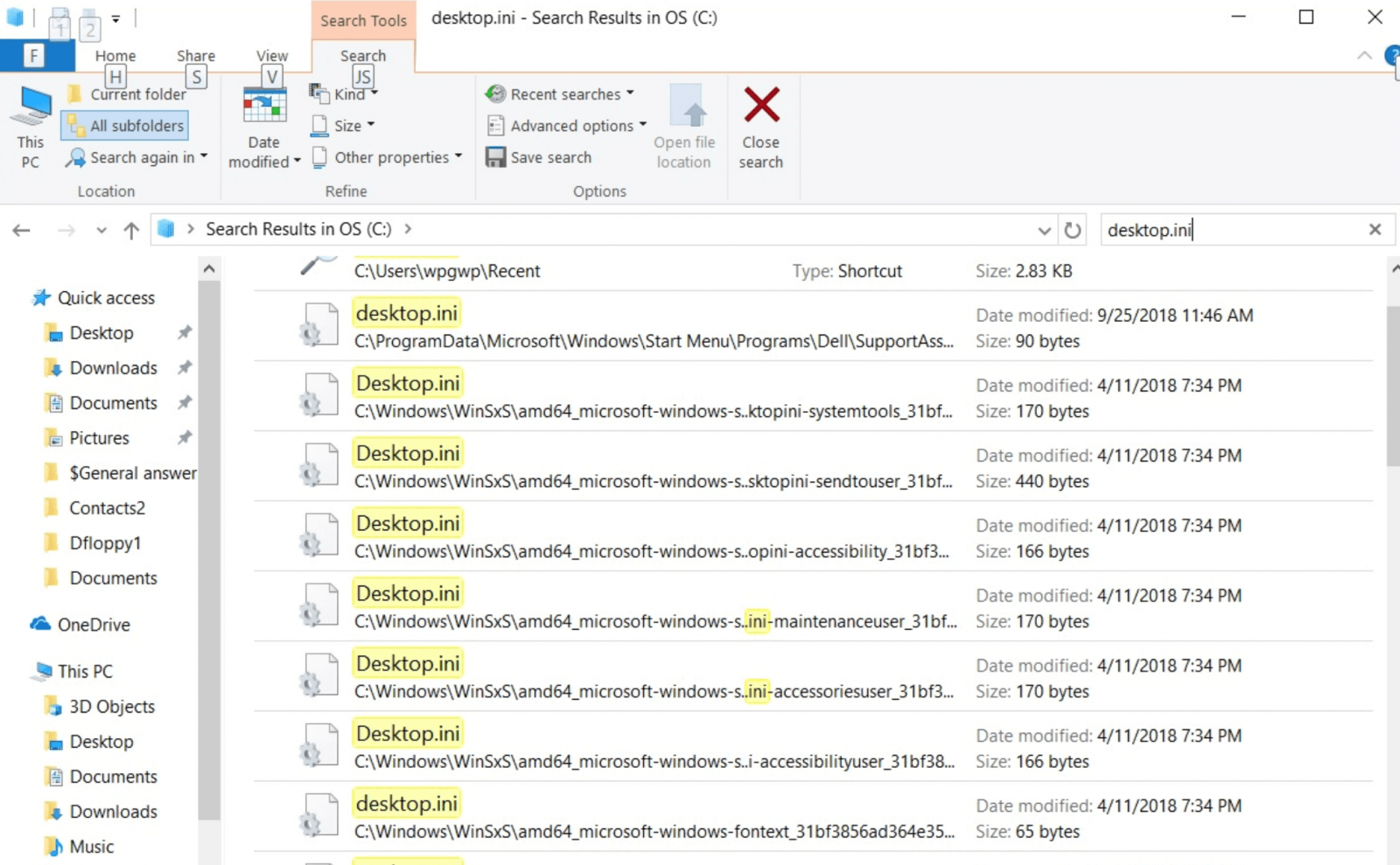
Task: Open OneDrive in the navigation pane
Action: [94, 624]
